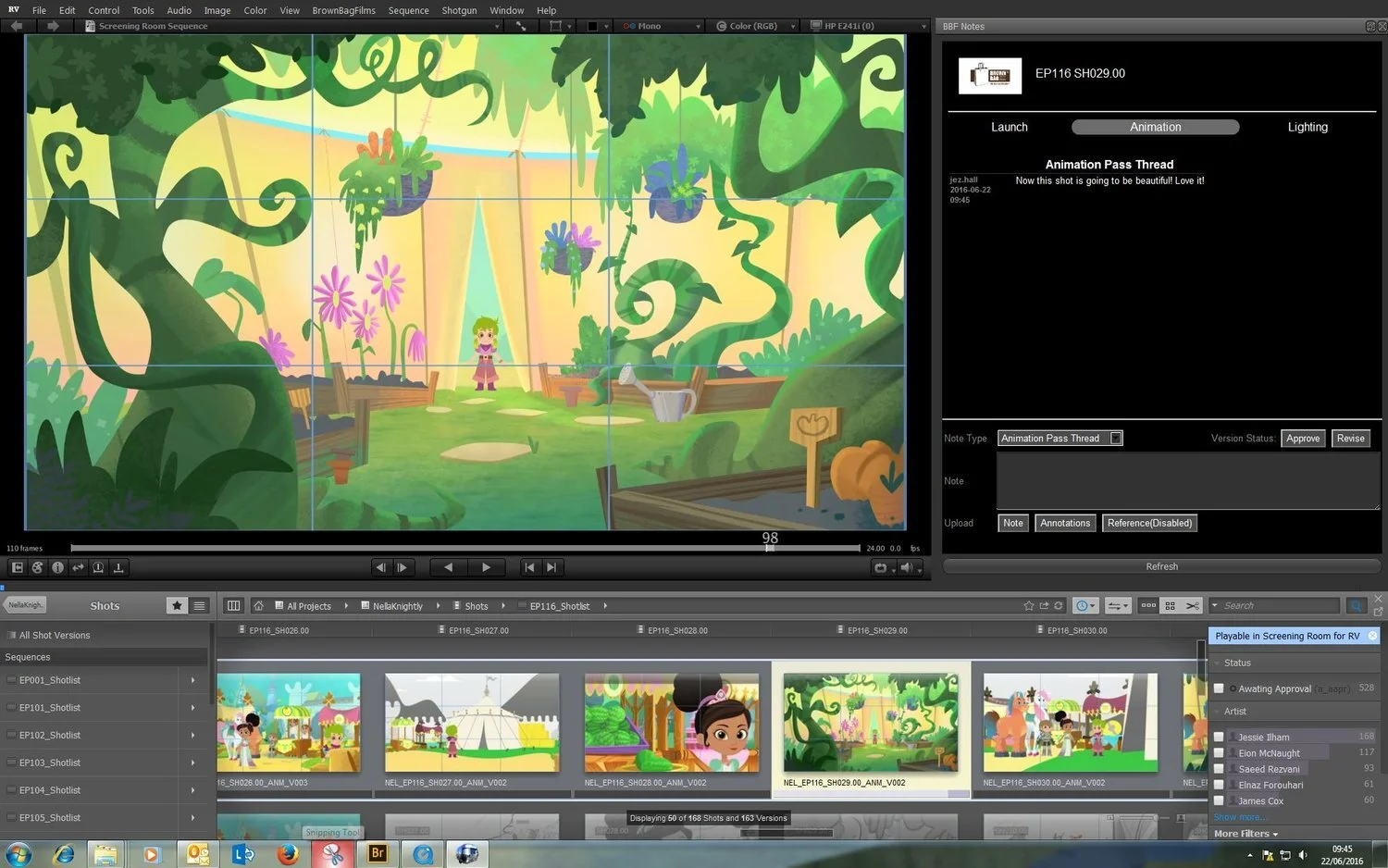Bookmark this page with the star outline icon
The image size is (1388, 868).
(1028, 605)
